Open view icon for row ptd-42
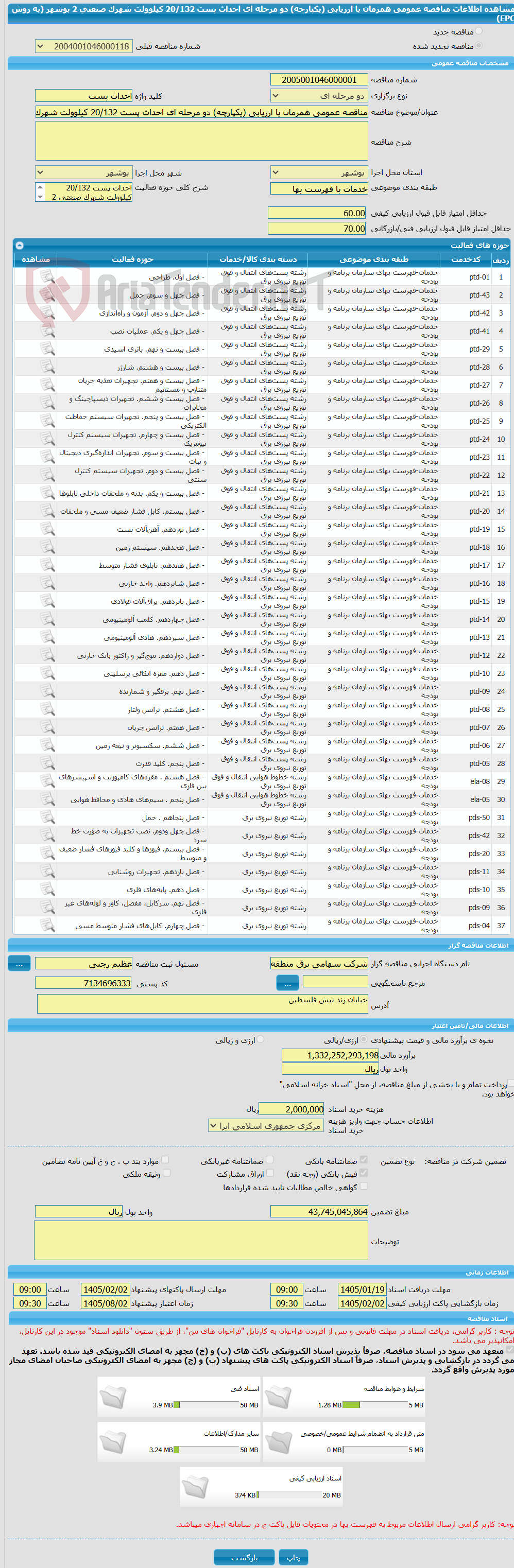Viewport: 514px width, 1568px height. [x=47, y=313]
